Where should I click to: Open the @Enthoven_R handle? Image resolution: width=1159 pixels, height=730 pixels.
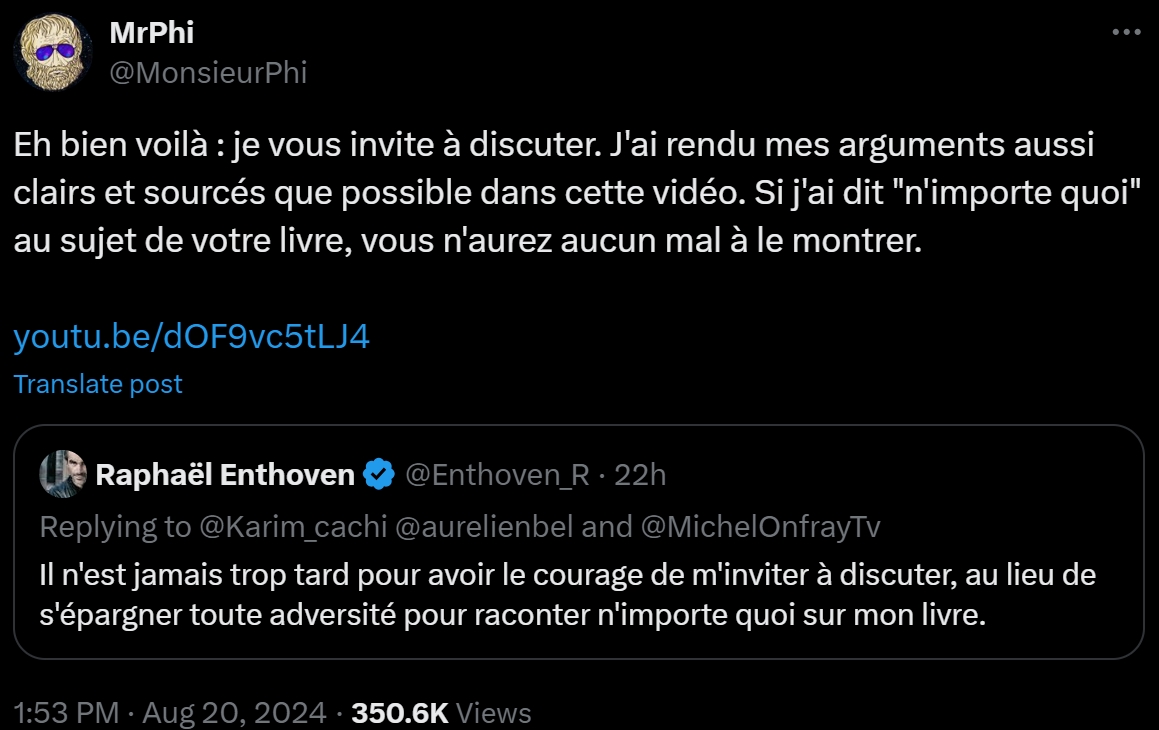[x=497, y=475]
